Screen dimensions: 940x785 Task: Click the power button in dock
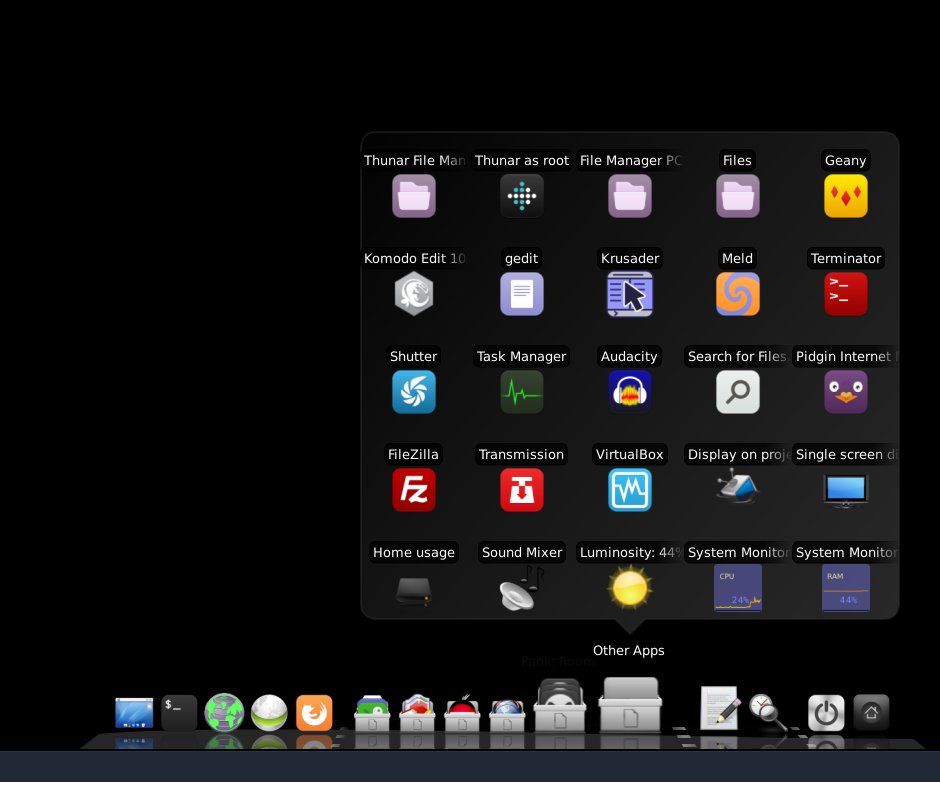(826, 713)
